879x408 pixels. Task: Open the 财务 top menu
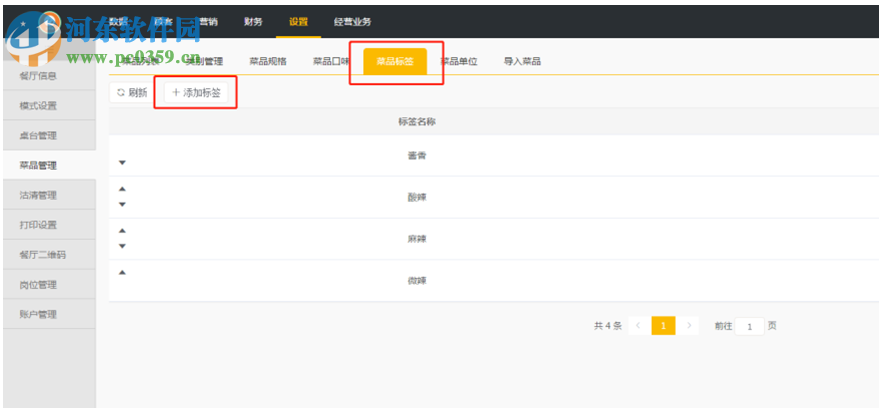click(x=253, y=22)
